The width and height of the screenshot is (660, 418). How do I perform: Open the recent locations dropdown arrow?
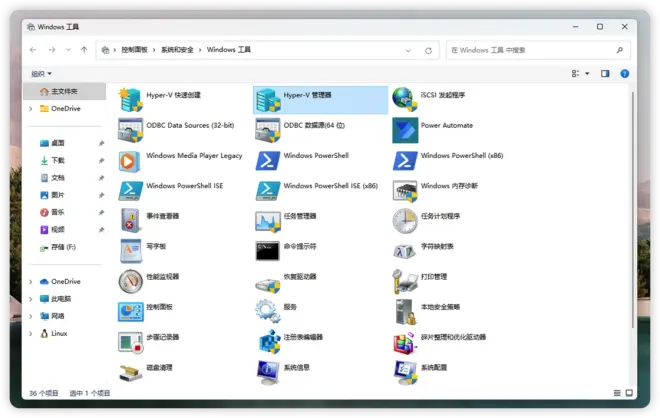[68, 50]
